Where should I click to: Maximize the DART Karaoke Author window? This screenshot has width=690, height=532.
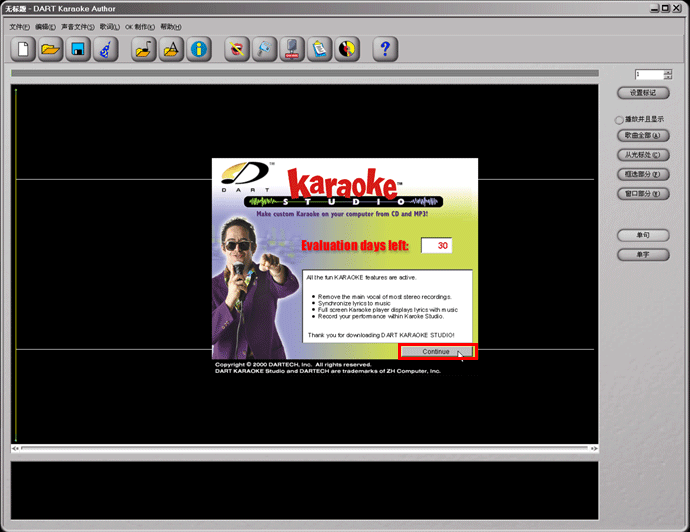pyautogui.click(x=665, y=8)
